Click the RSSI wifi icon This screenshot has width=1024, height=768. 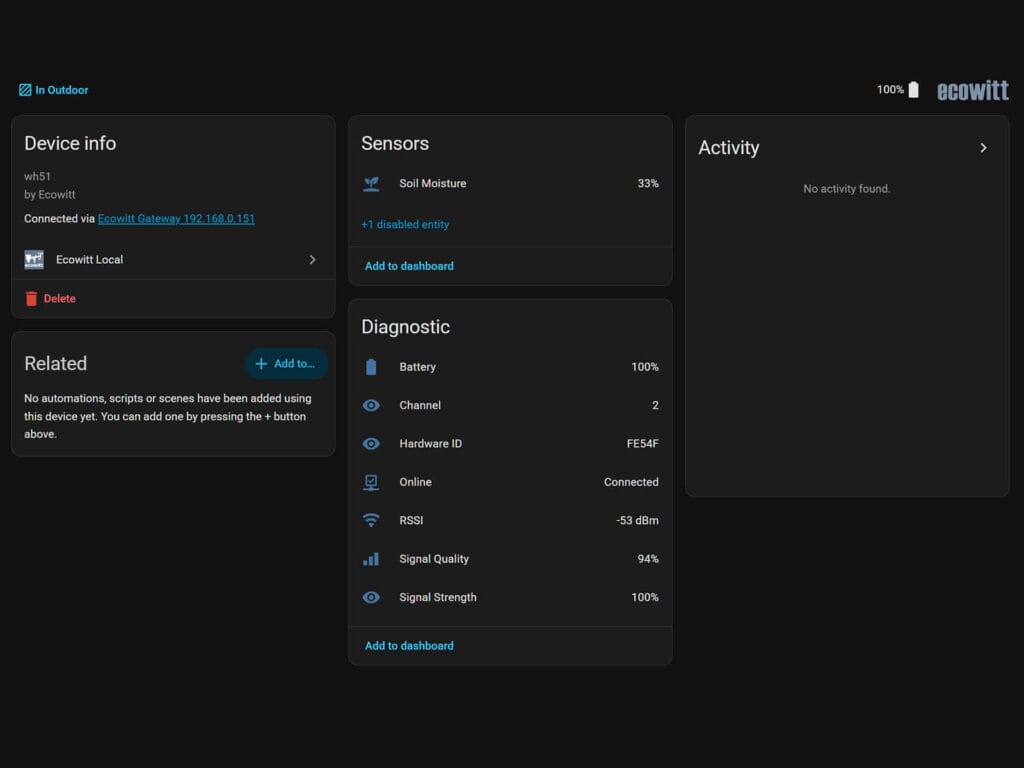click(x=371, y=520)
